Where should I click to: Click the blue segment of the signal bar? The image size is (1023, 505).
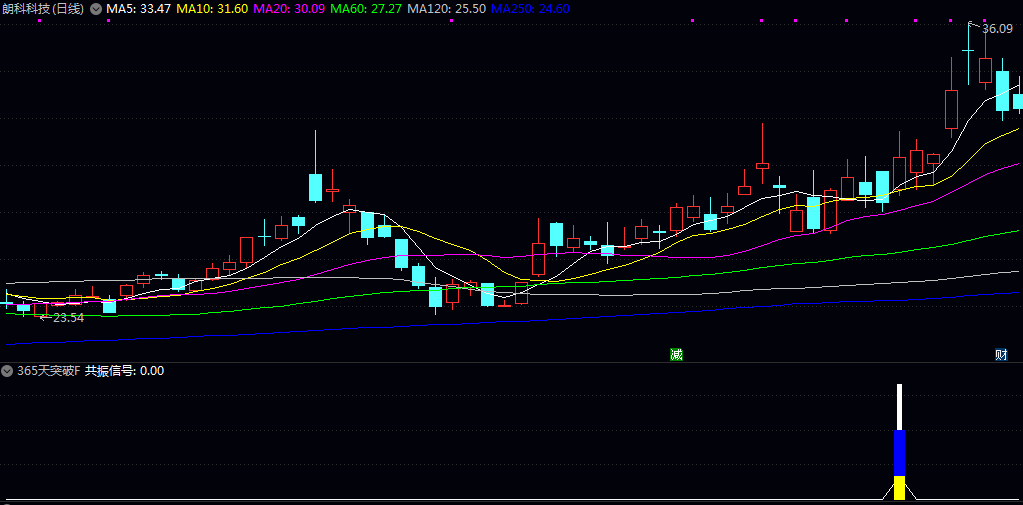tap(900, 453)
